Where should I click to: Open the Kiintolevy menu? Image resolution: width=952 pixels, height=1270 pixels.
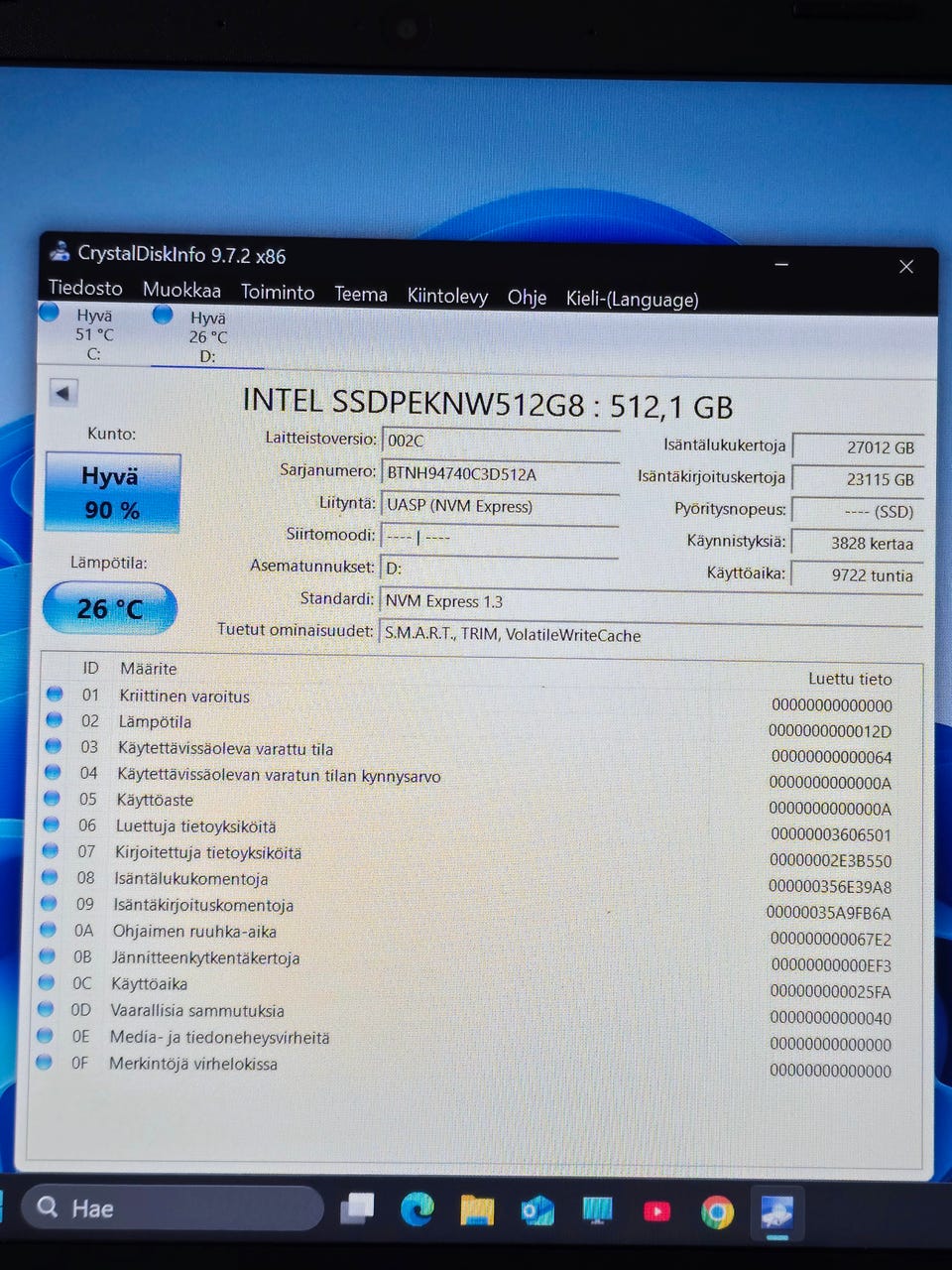point(447,296)
